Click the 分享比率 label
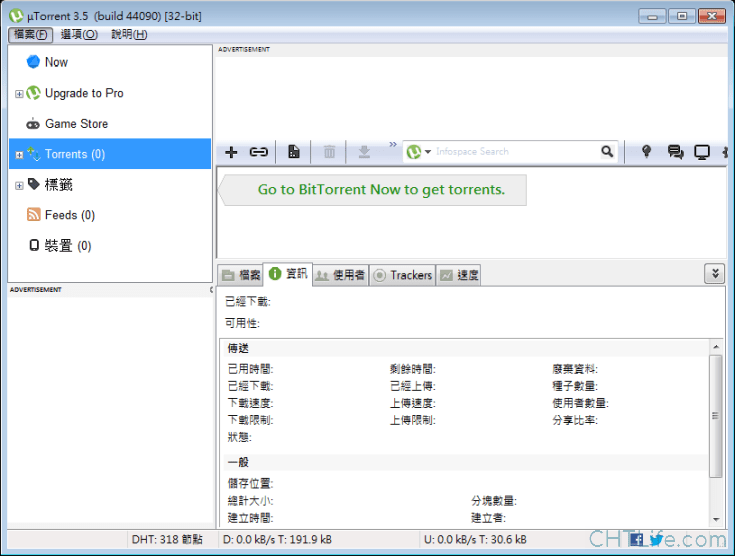 (x=575, y=420)
